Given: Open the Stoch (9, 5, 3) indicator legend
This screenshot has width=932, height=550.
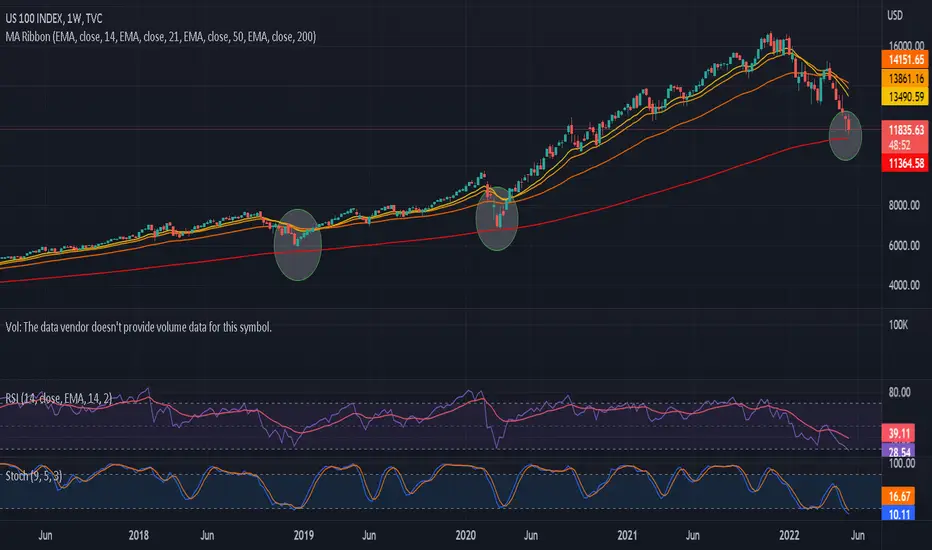Looking at the screenshot, I should click(x=33, y=476).
